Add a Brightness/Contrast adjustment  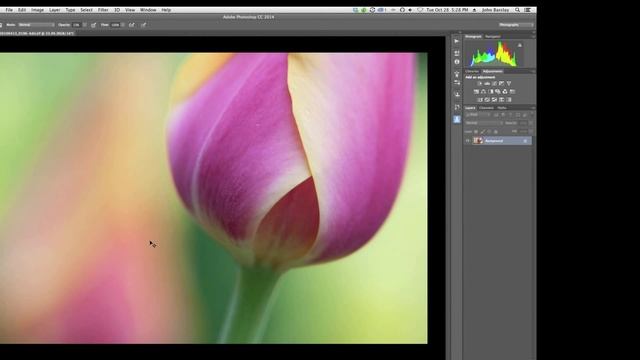pos(480,84)
